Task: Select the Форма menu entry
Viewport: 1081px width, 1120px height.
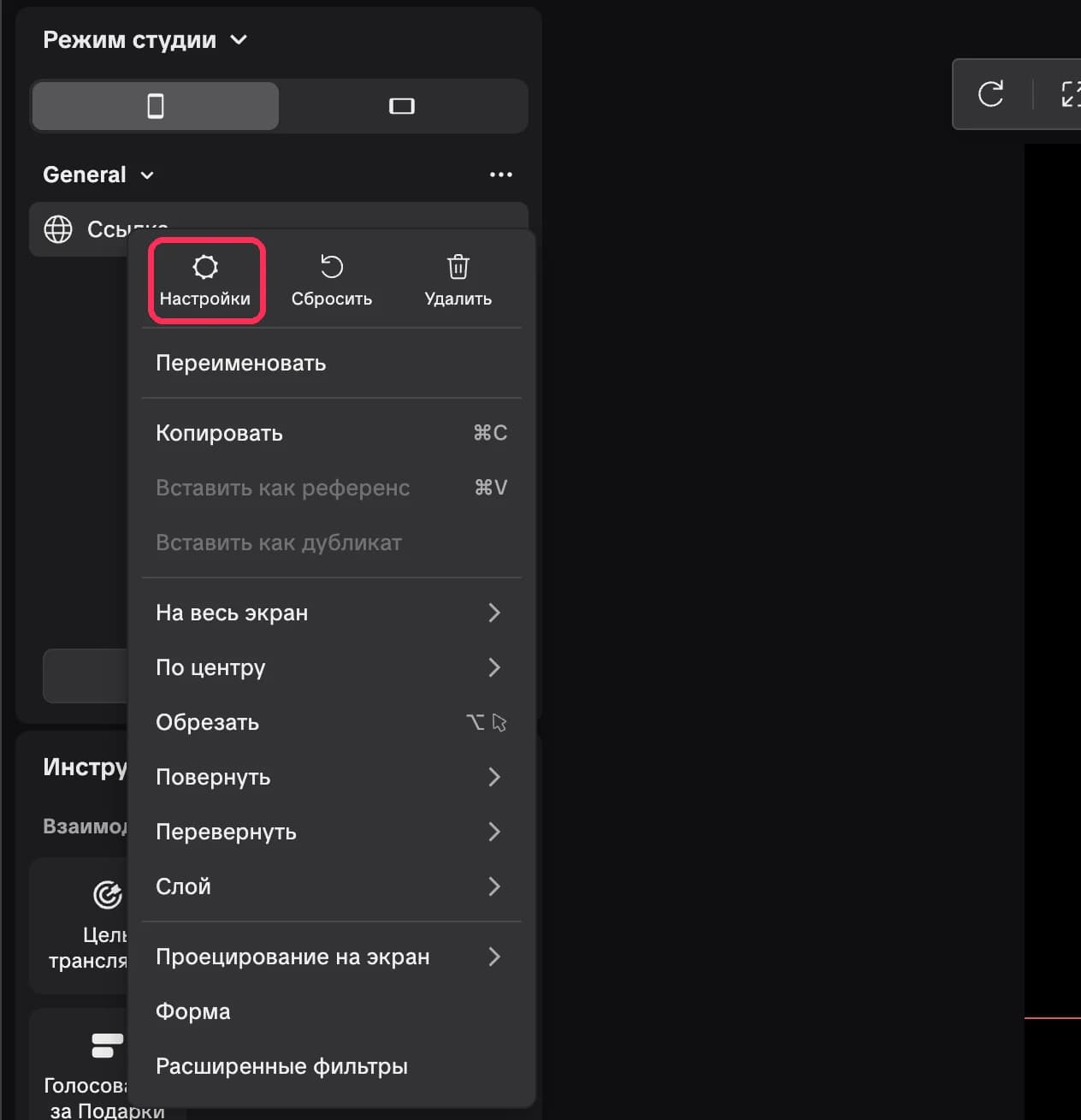Action: pyautogui.click(x=331, y=1011)
